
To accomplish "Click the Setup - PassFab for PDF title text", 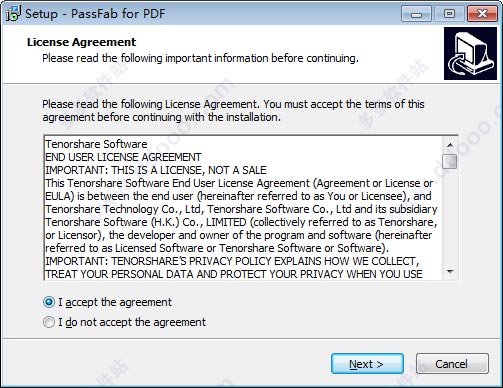I will tap(95, 14).
